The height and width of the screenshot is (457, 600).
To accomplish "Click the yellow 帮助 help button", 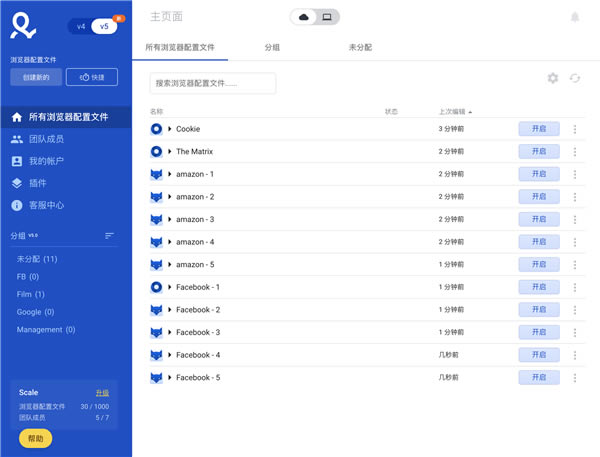I will point(36,439).
